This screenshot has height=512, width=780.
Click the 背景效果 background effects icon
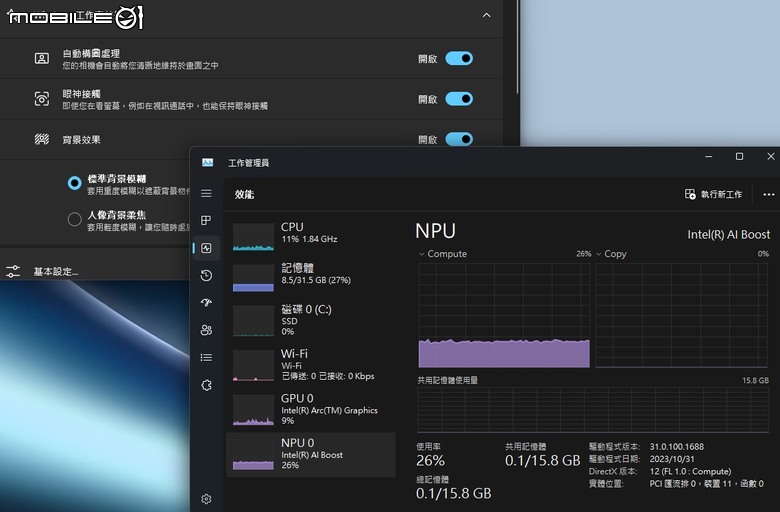pos(42,139)
